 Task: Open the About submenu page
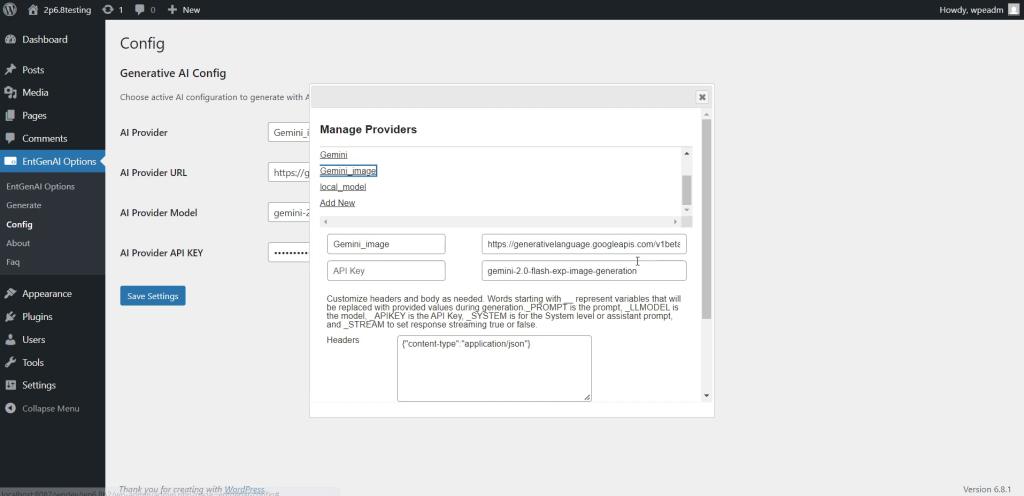[x=18, y=243]
